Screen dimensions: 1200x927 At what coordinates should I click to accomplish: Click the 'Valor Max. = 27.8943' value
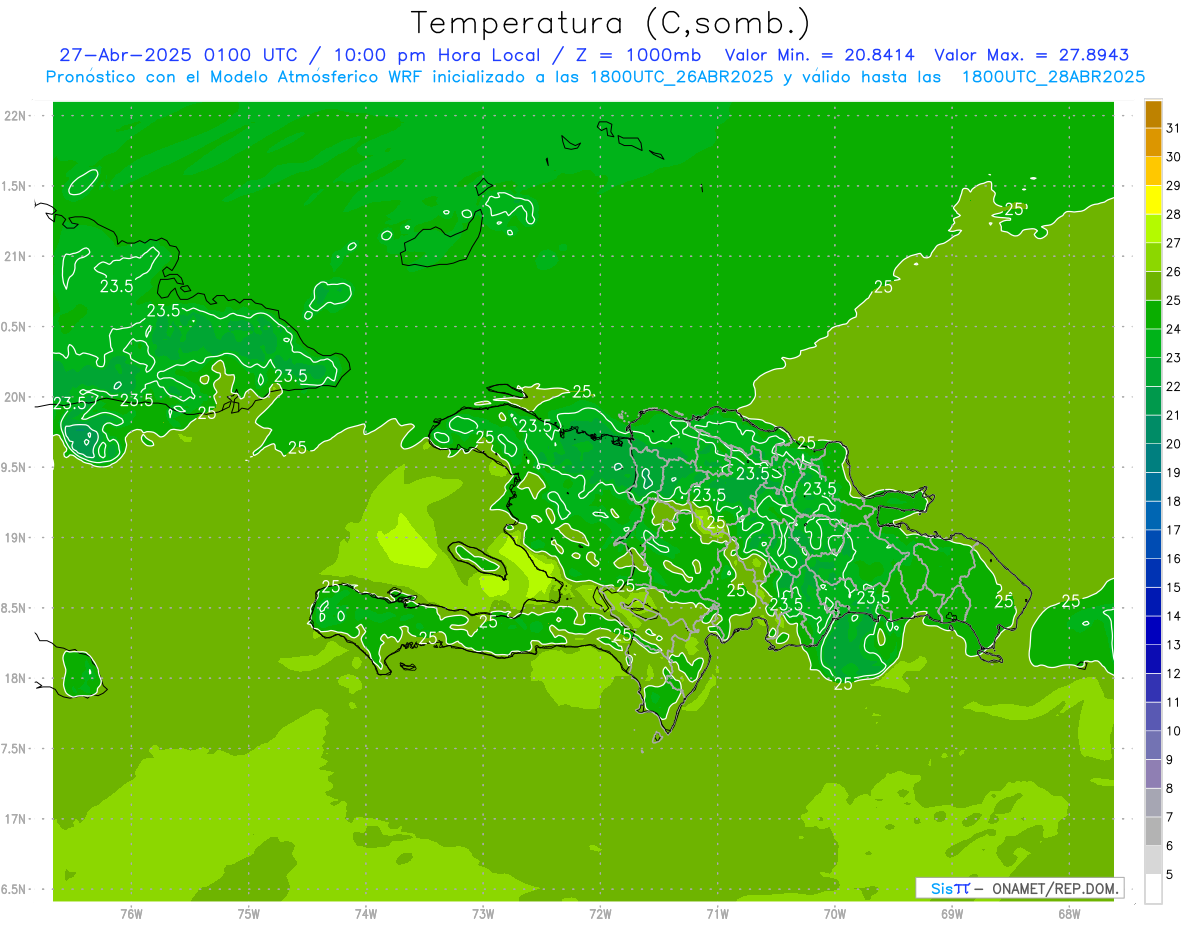coord(1031,55)
